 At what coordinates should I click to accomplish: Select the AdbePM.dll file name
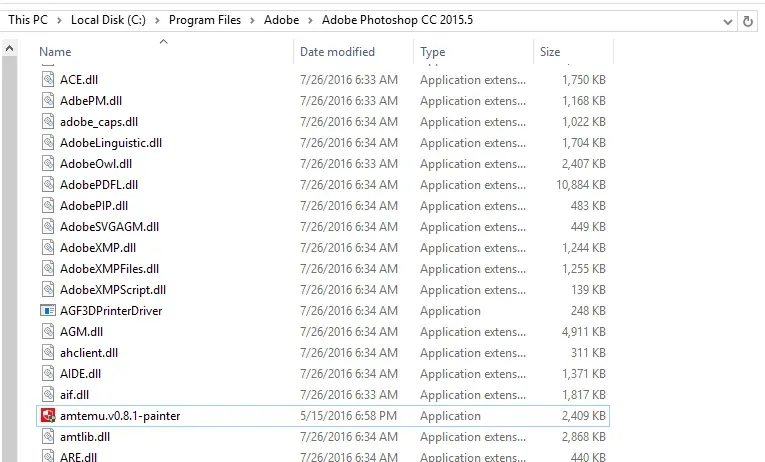pyautogui.click(x=91, y=100)
